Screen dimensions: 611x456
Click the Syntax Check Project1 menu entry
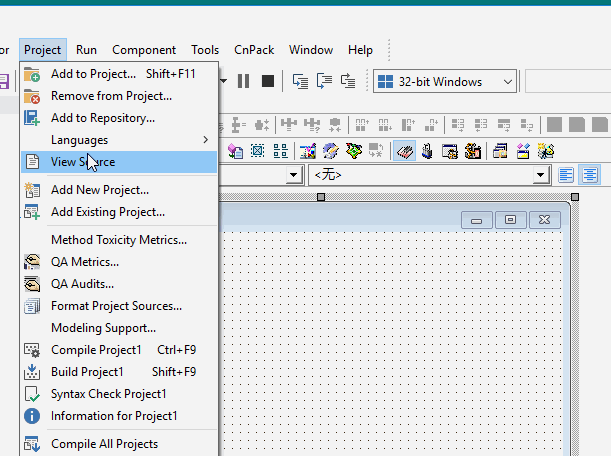[108, 394]
